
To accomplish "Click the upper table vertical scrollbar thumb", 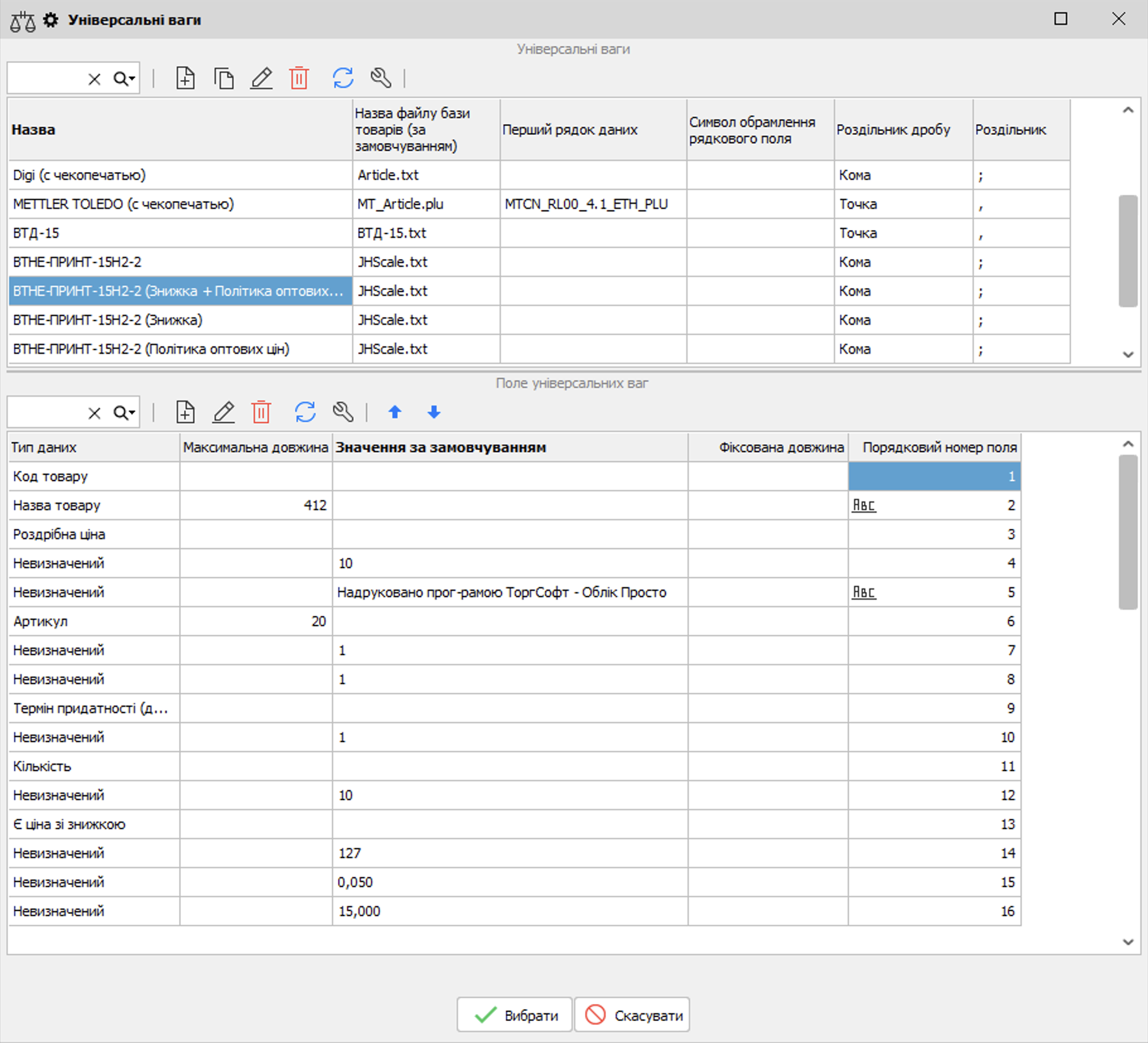I will pyautogui.click(x=1128, y=251).
